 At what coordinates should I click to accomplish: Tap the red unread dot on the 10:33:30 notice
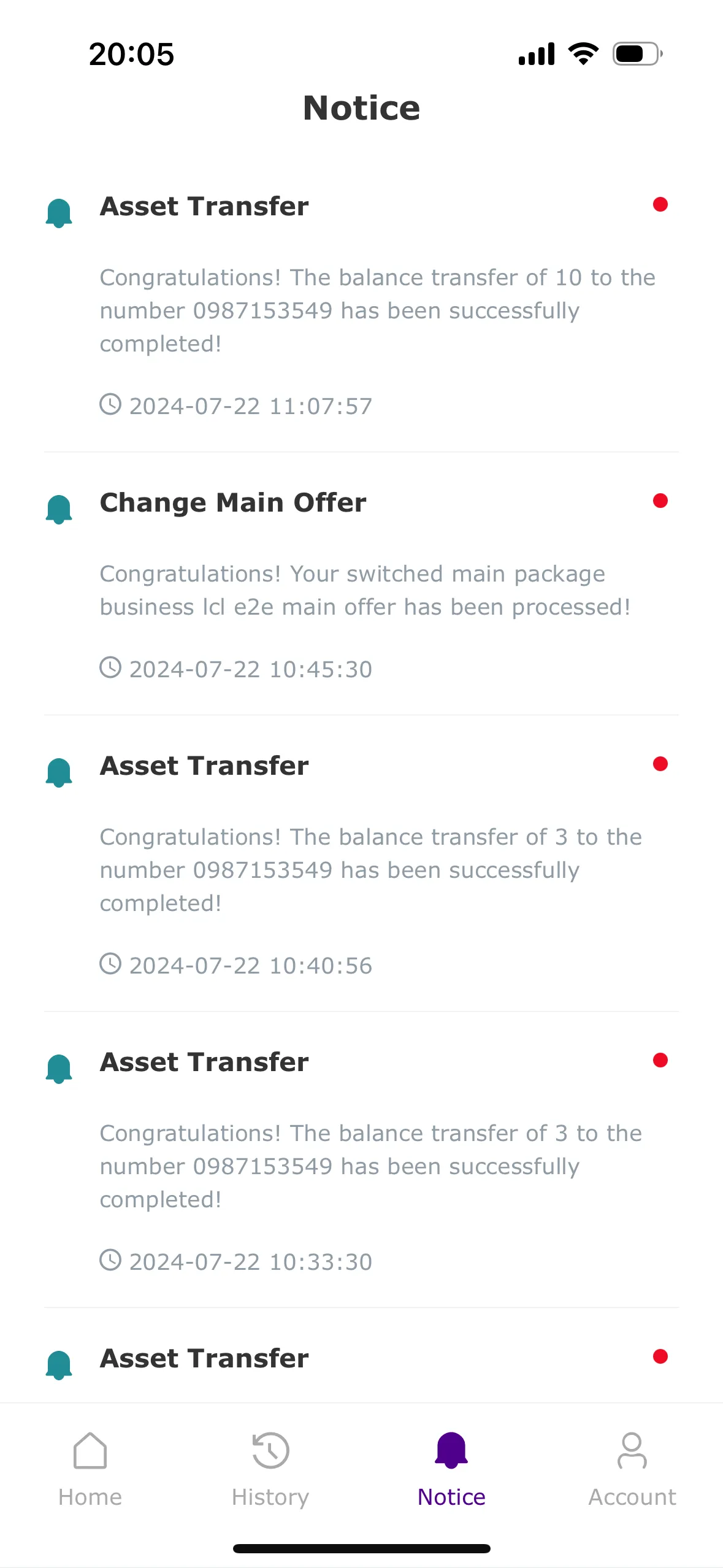(x=660, y=1060)
